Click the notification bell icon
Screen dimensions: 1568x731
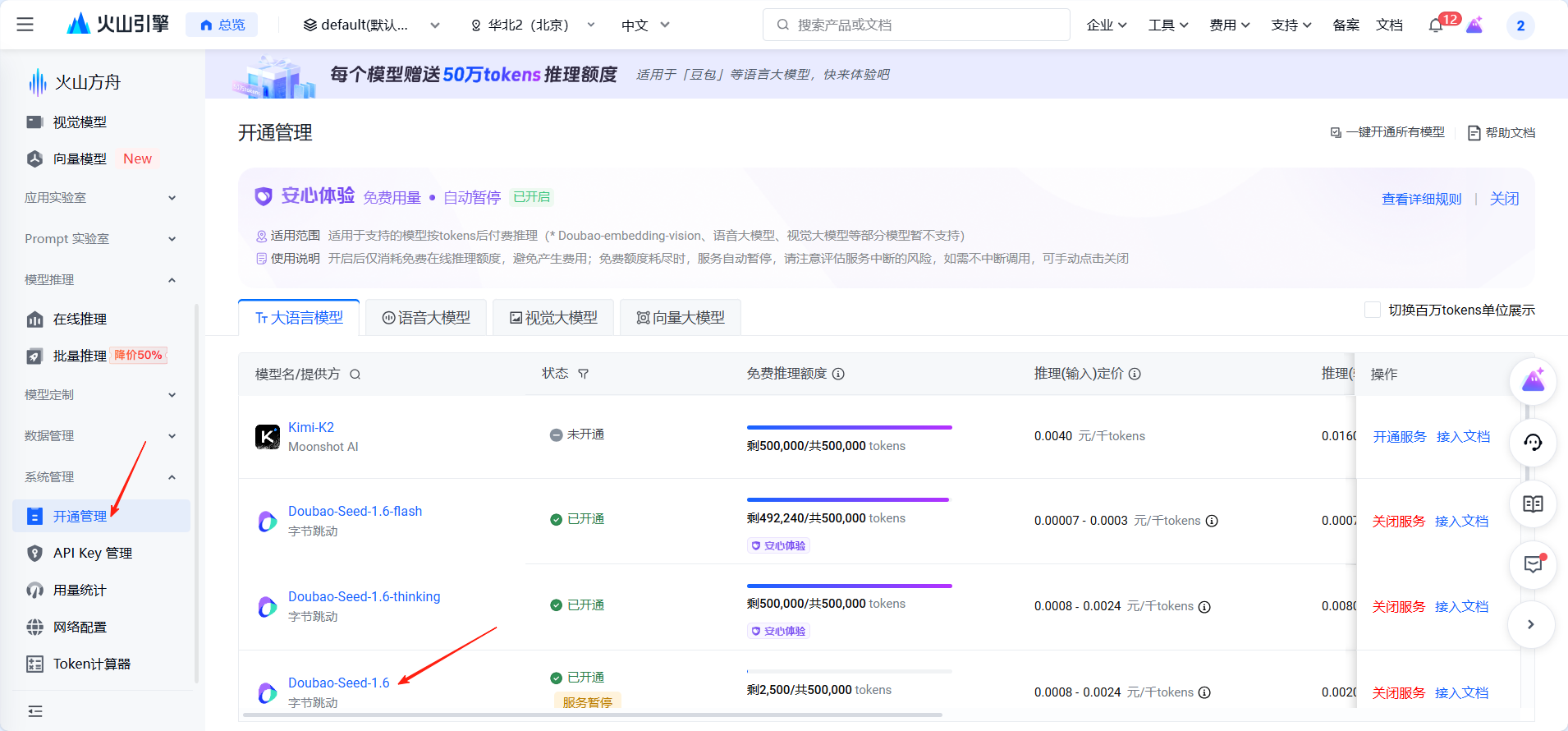coord(1435,25)
